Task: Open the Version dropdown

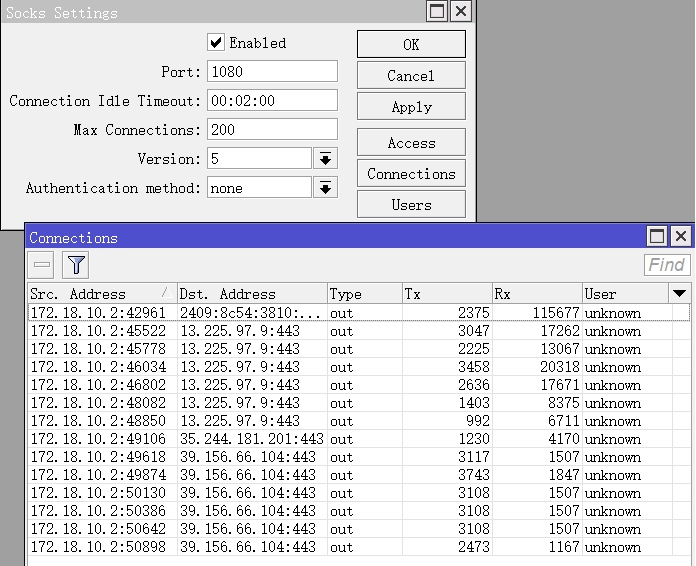Action: (325, 159)
